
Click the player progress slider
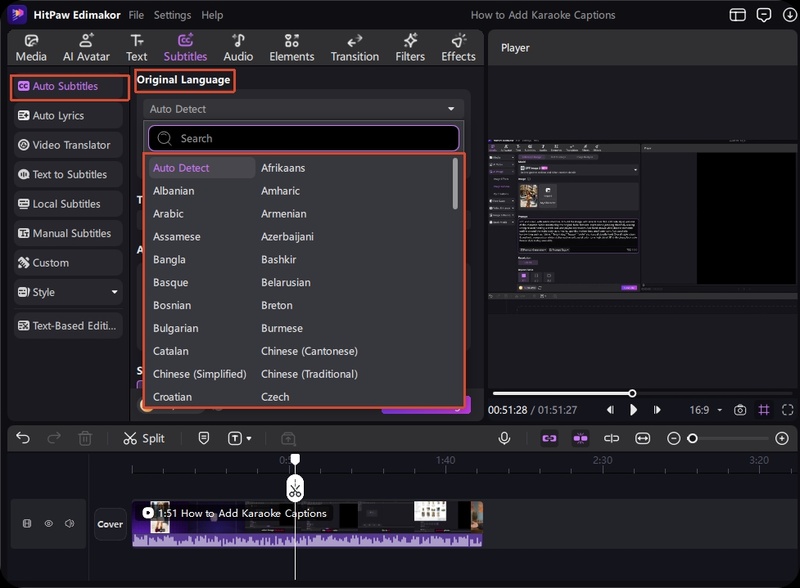tap(642, 394)
